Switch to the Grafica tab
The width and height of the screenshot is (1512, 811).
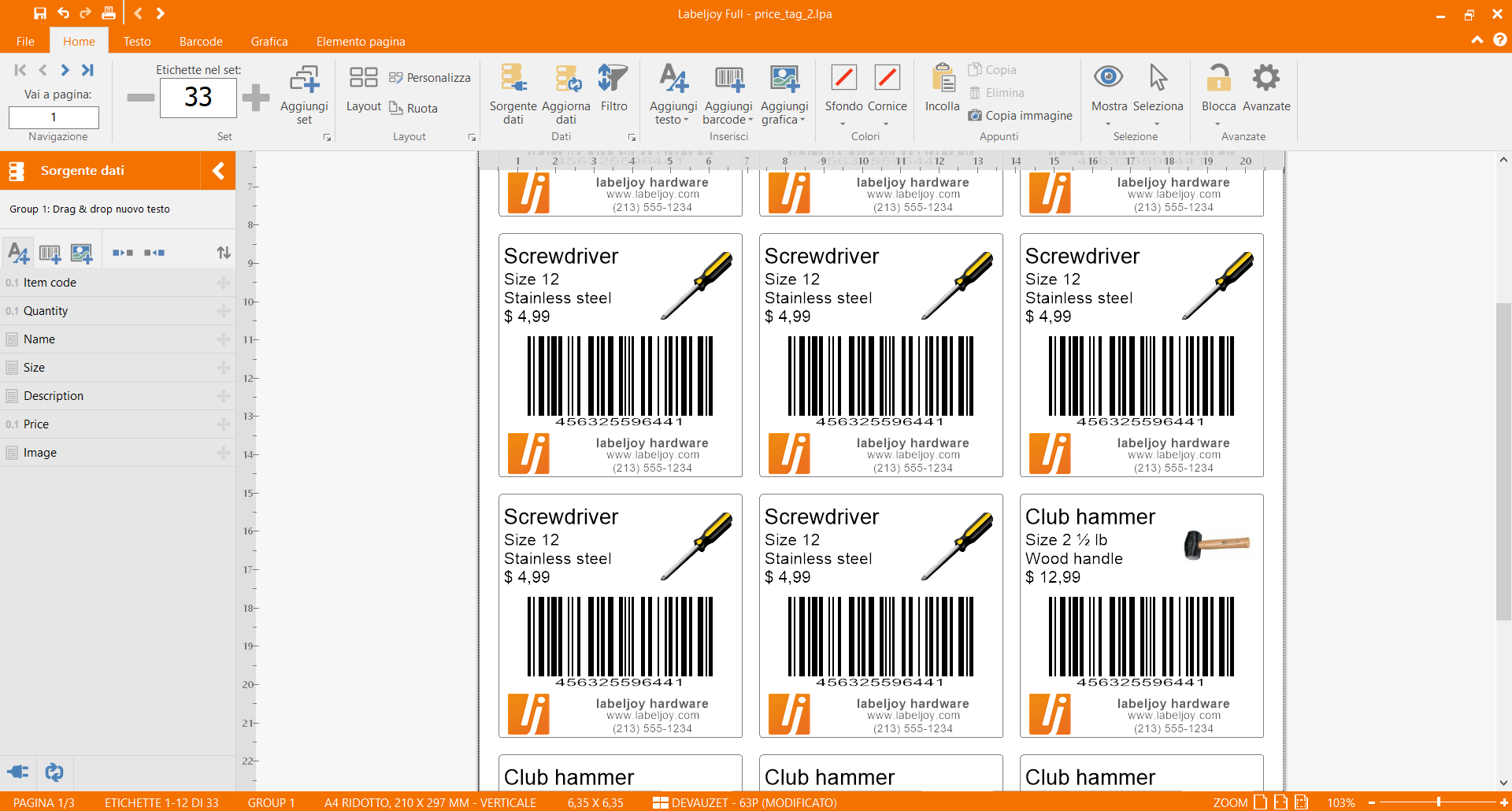point(269,42)
